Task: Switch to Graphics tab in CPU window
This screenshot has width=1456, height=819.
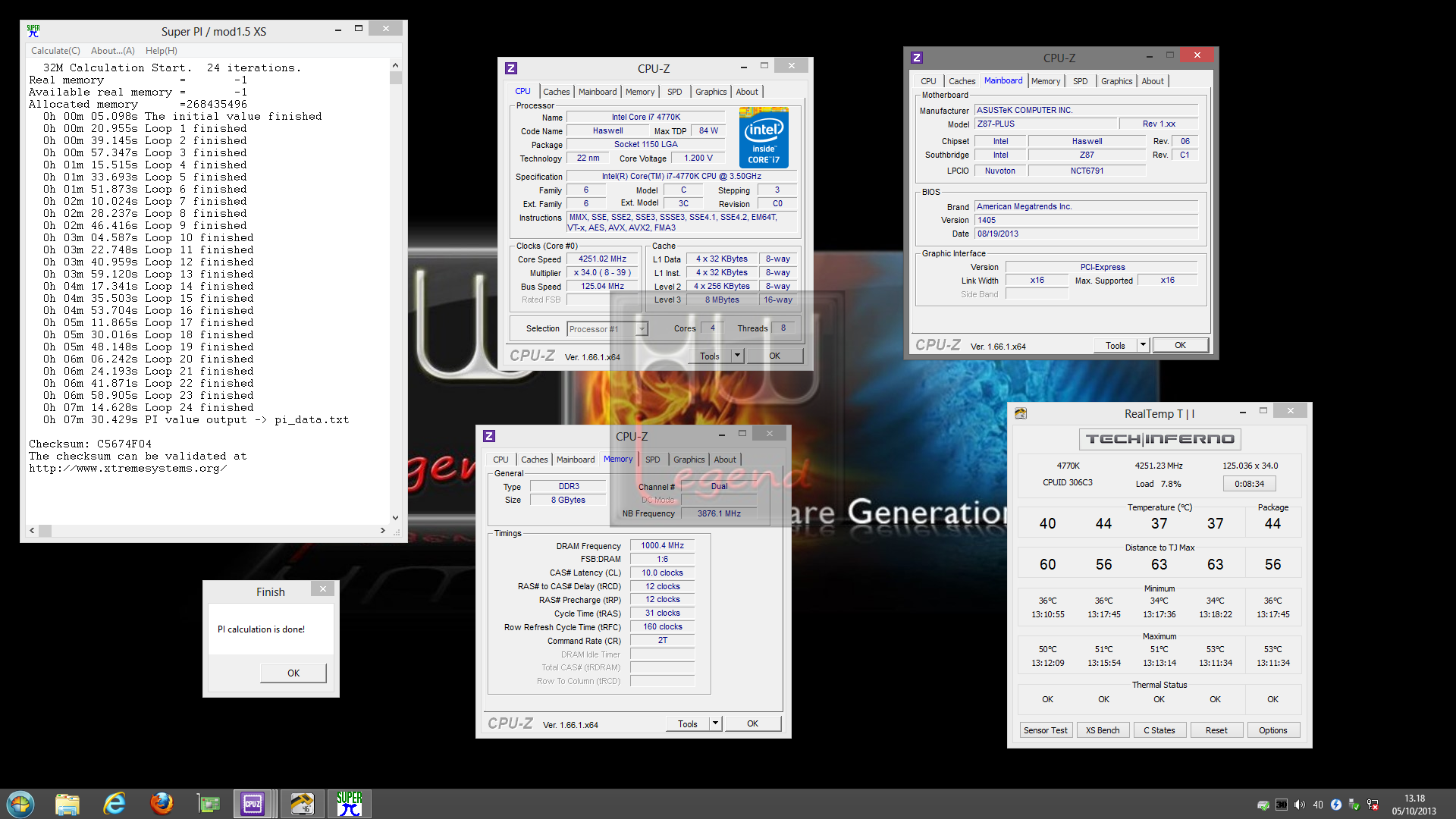Action: pyautogui.click(x=711, y=92)
